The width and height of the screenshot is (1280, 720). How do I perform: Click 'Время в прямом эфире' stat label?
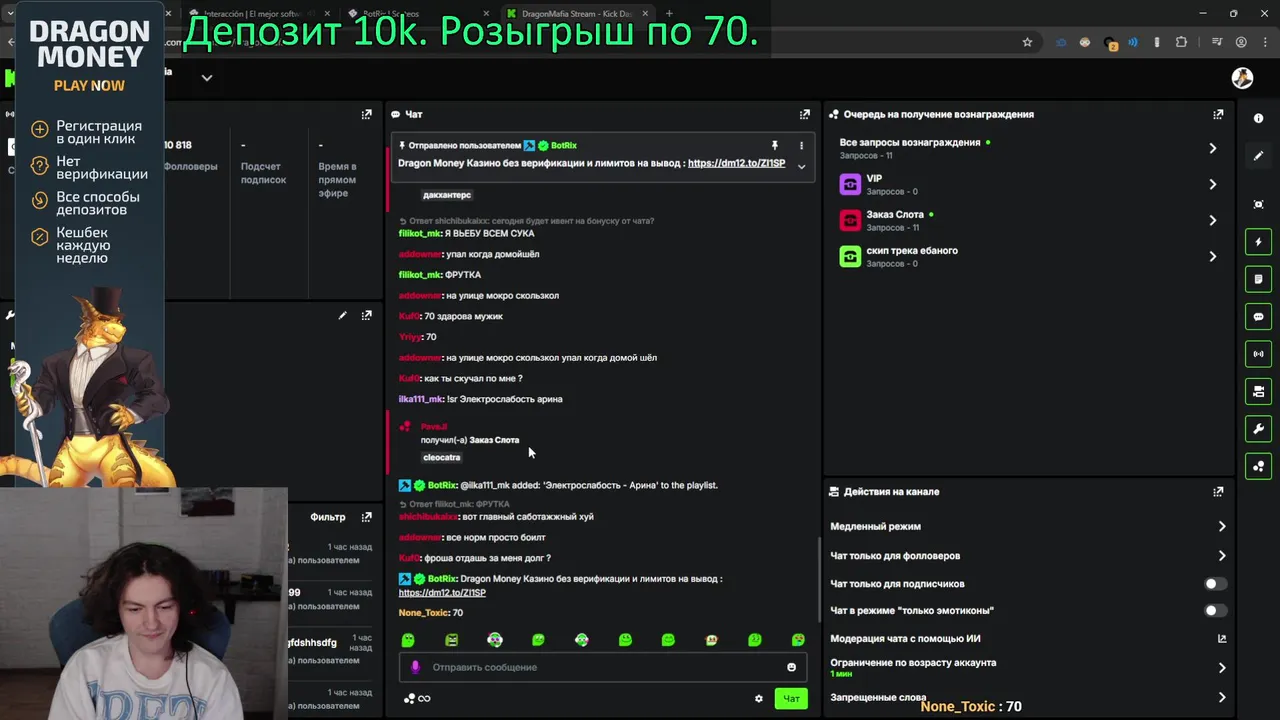click(x=337, y=180)
